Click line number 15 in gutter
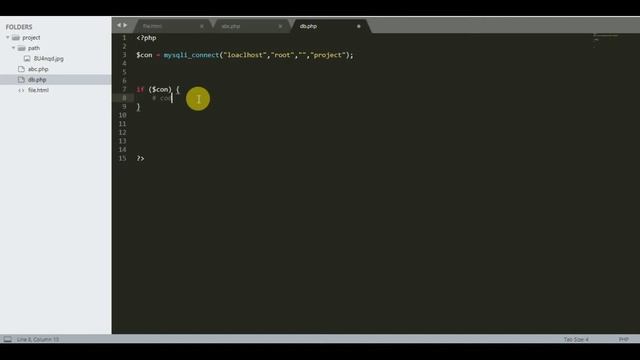640x360 pixels. [x=122, y=158]
